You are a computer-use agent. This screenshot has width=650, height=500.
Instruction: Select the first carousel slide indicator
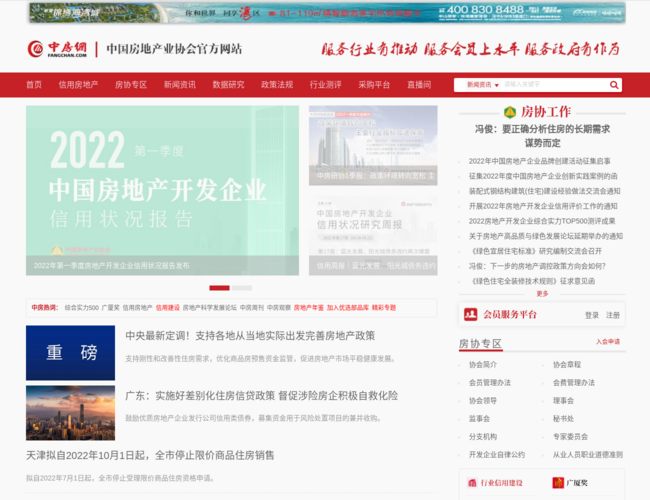pyautogui.click(x=219, y=287)
